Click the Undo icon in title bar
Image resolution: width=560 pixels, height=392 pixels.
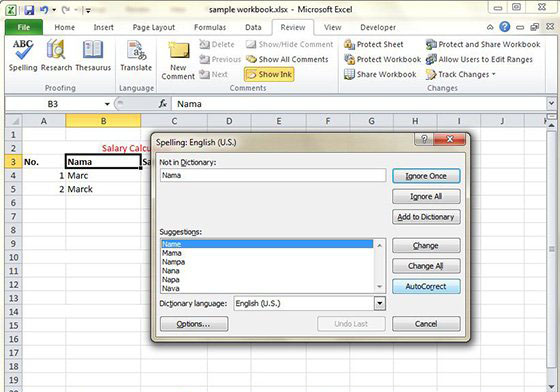tap(44, 10)
